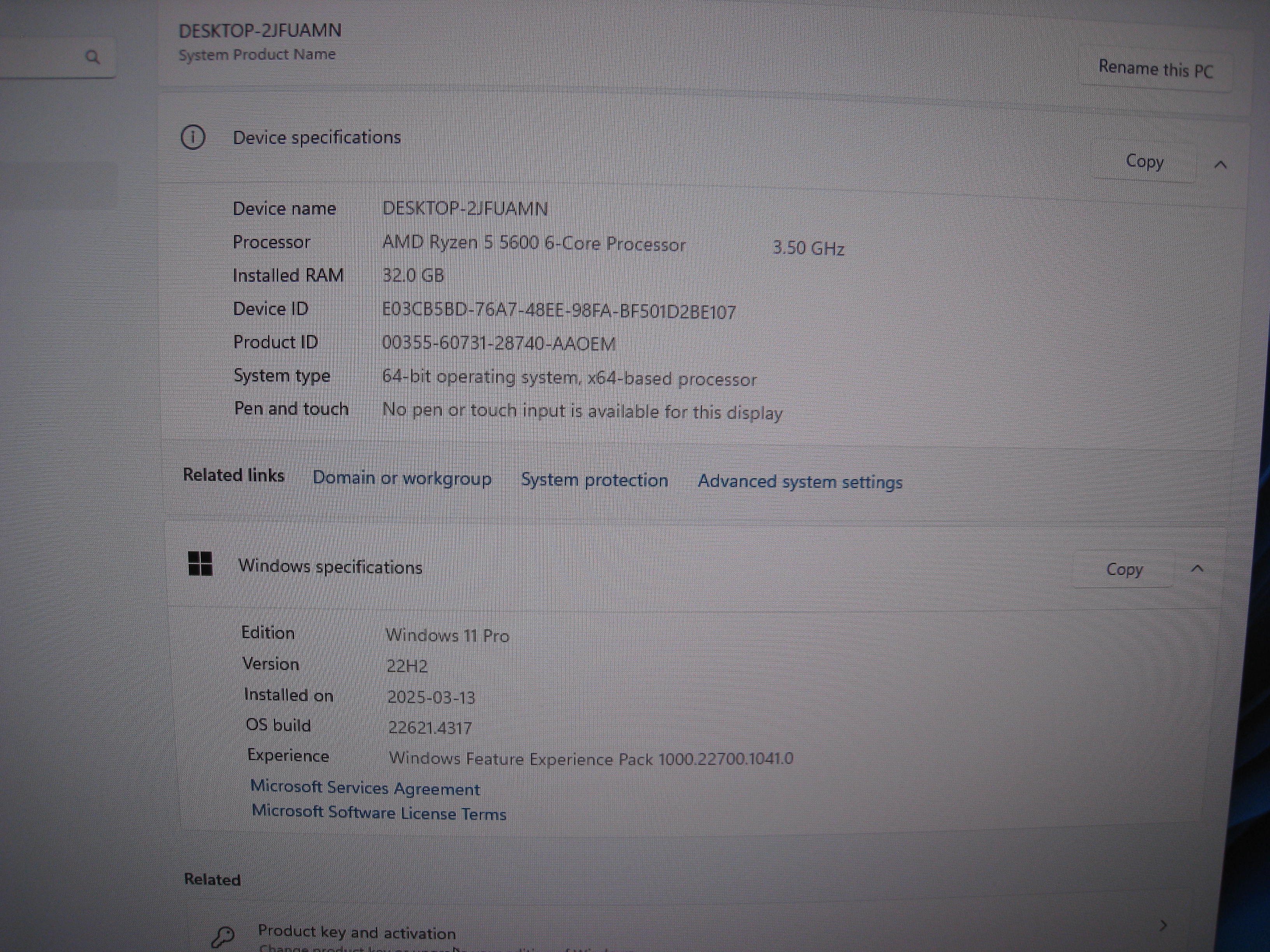Select Windows Feature Experience Pack text
This screenshot has height=952, width=1270.
pyautogui.click(x=591, y=758)
